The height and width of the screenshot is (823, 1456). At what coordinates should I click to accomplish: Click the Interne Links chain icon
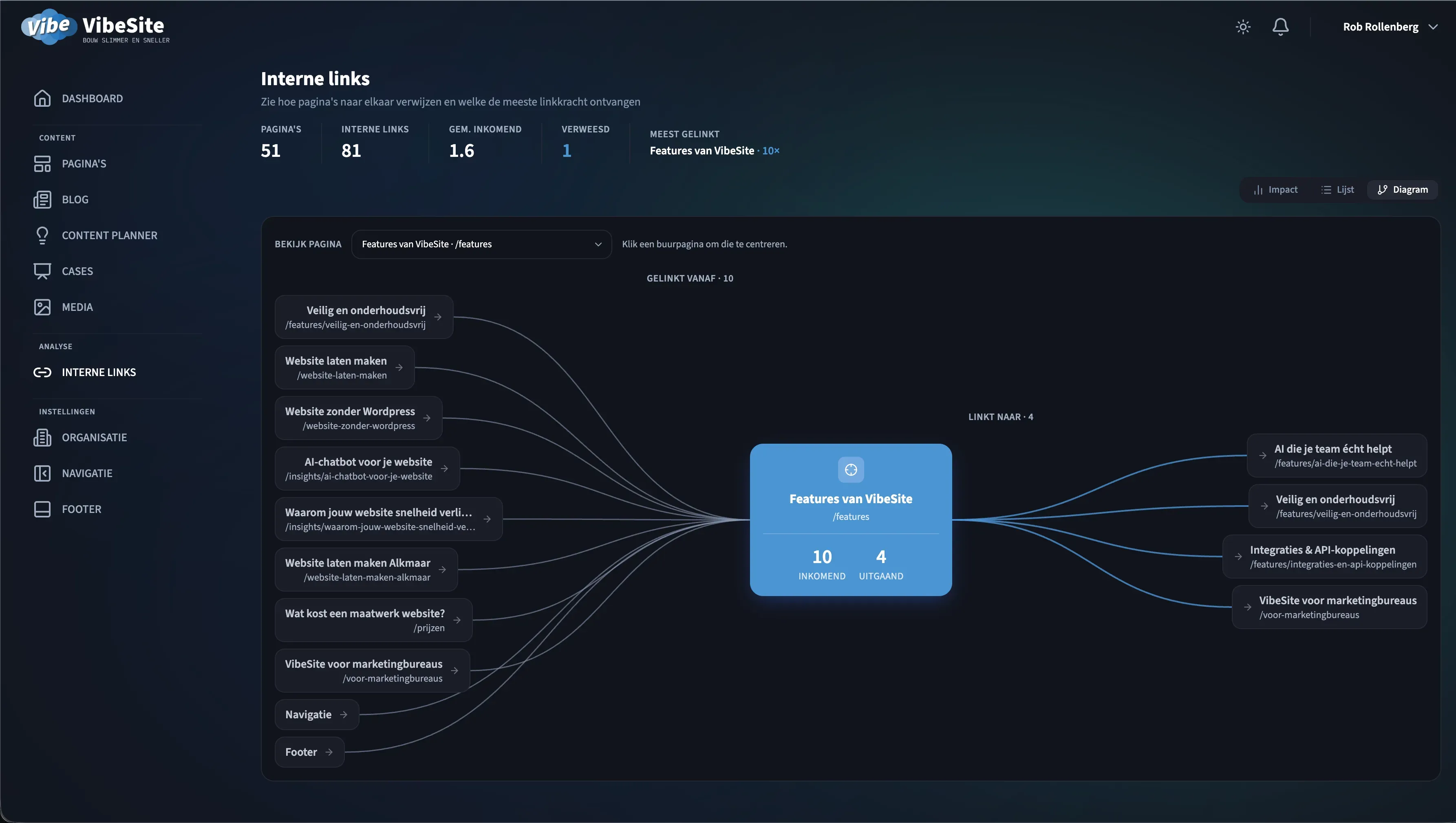pos(42,372)
